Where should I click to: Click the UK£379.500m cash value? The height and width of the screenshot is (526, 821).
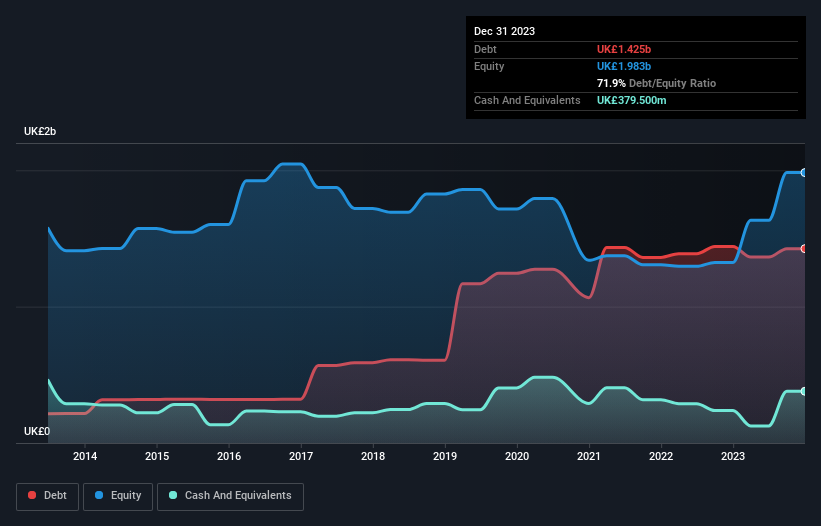[x=631, y=100]
